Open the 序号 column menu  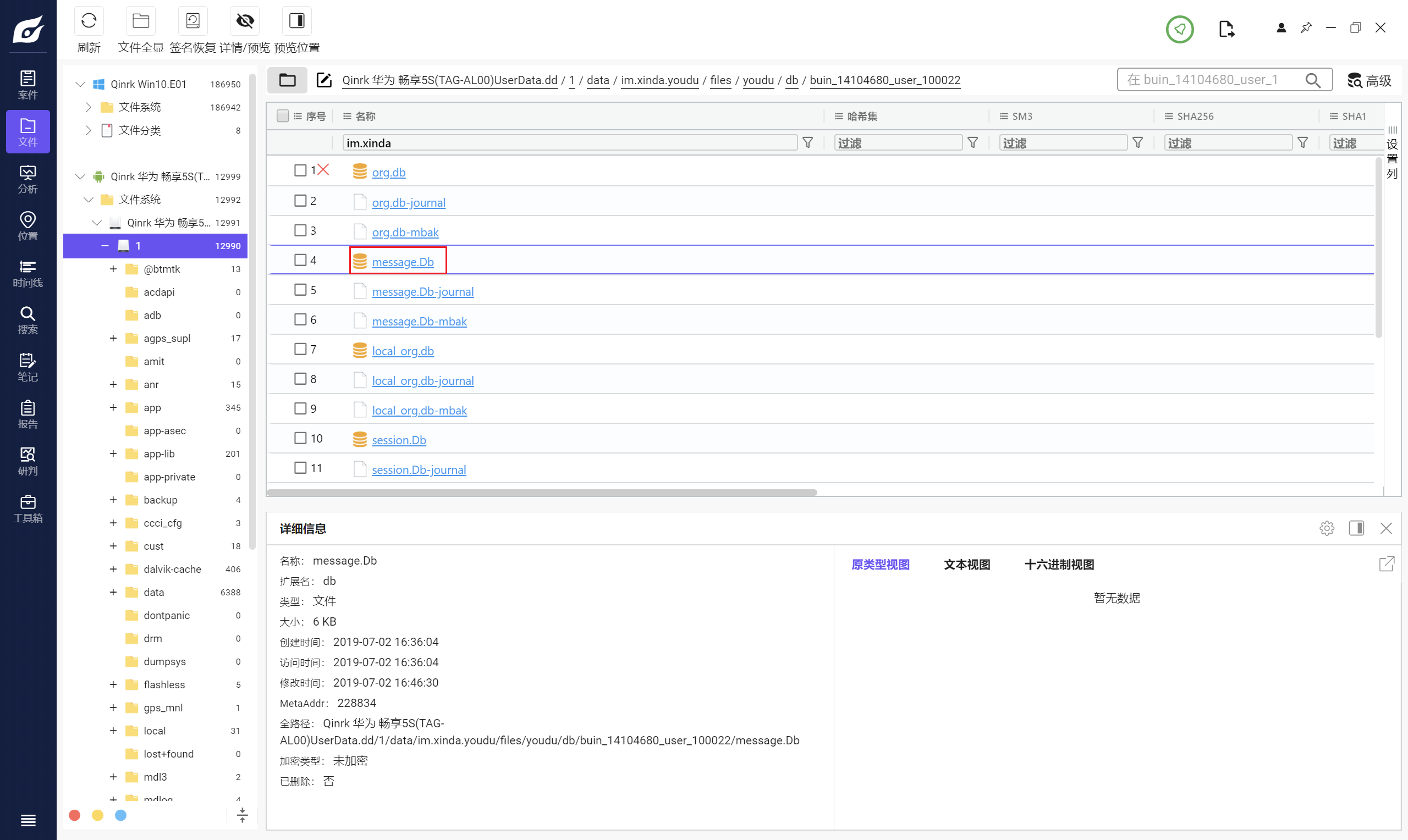(297, 116)
